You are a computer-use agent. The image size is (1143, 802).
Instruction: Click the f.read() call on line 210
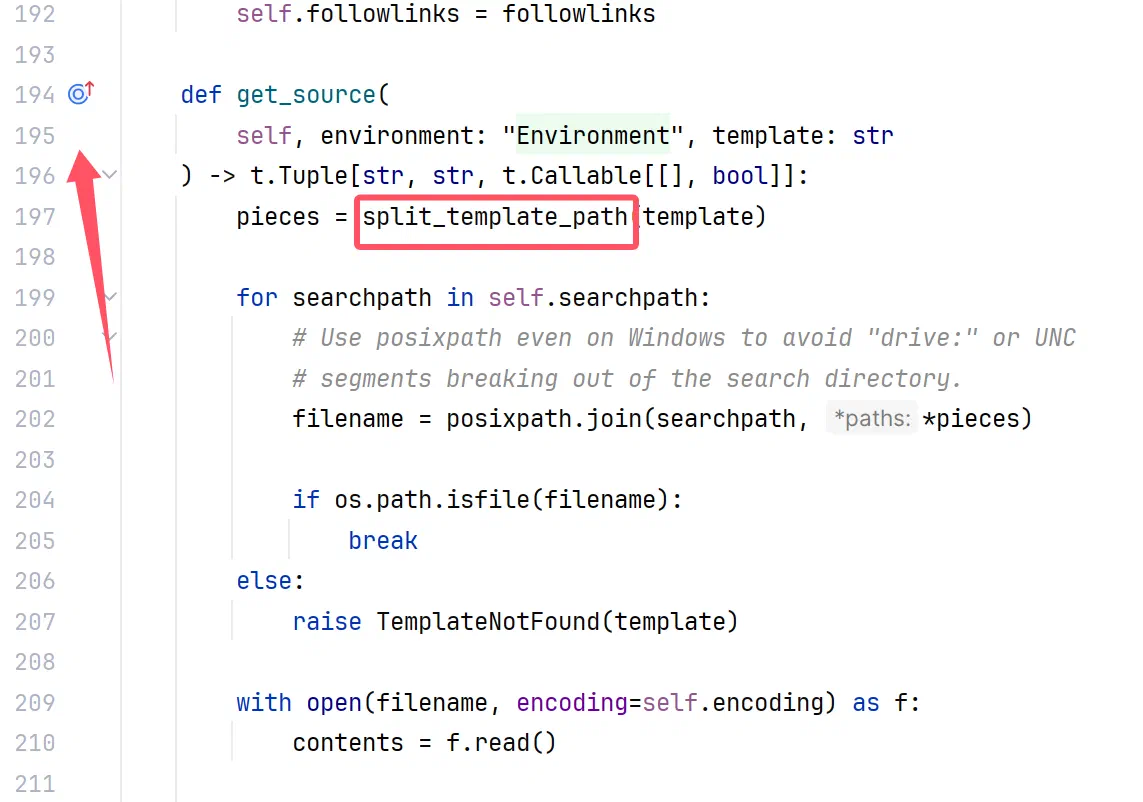[x=501, y=743]
